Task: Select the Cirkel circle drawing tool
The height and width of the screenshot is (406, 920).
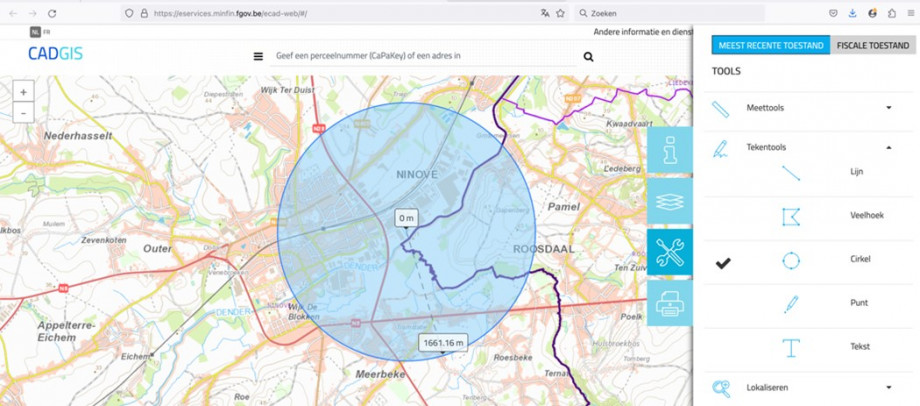Action: (791, 260)
